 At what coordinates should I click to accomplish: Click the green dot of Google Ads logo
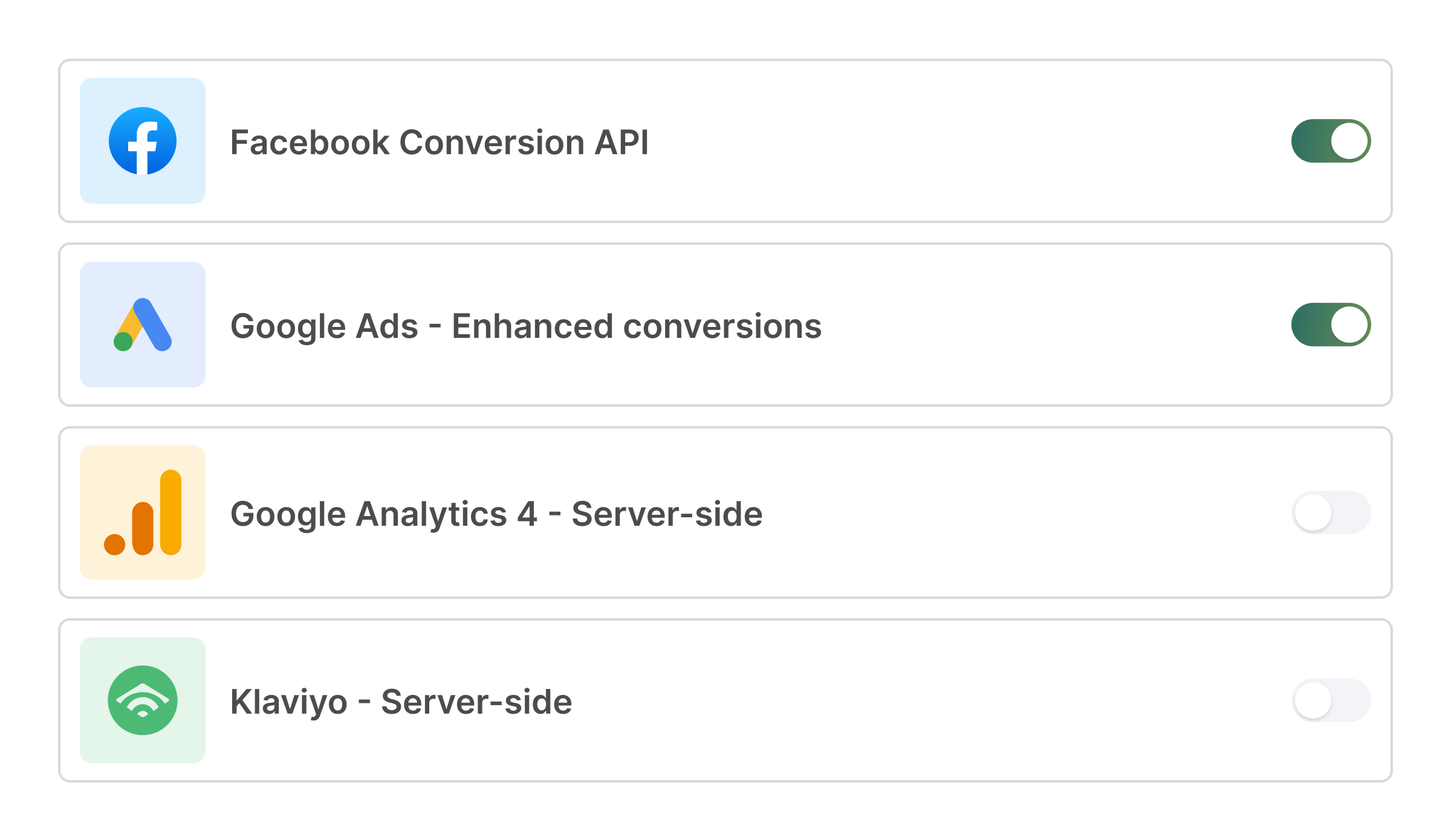point(123,341)
